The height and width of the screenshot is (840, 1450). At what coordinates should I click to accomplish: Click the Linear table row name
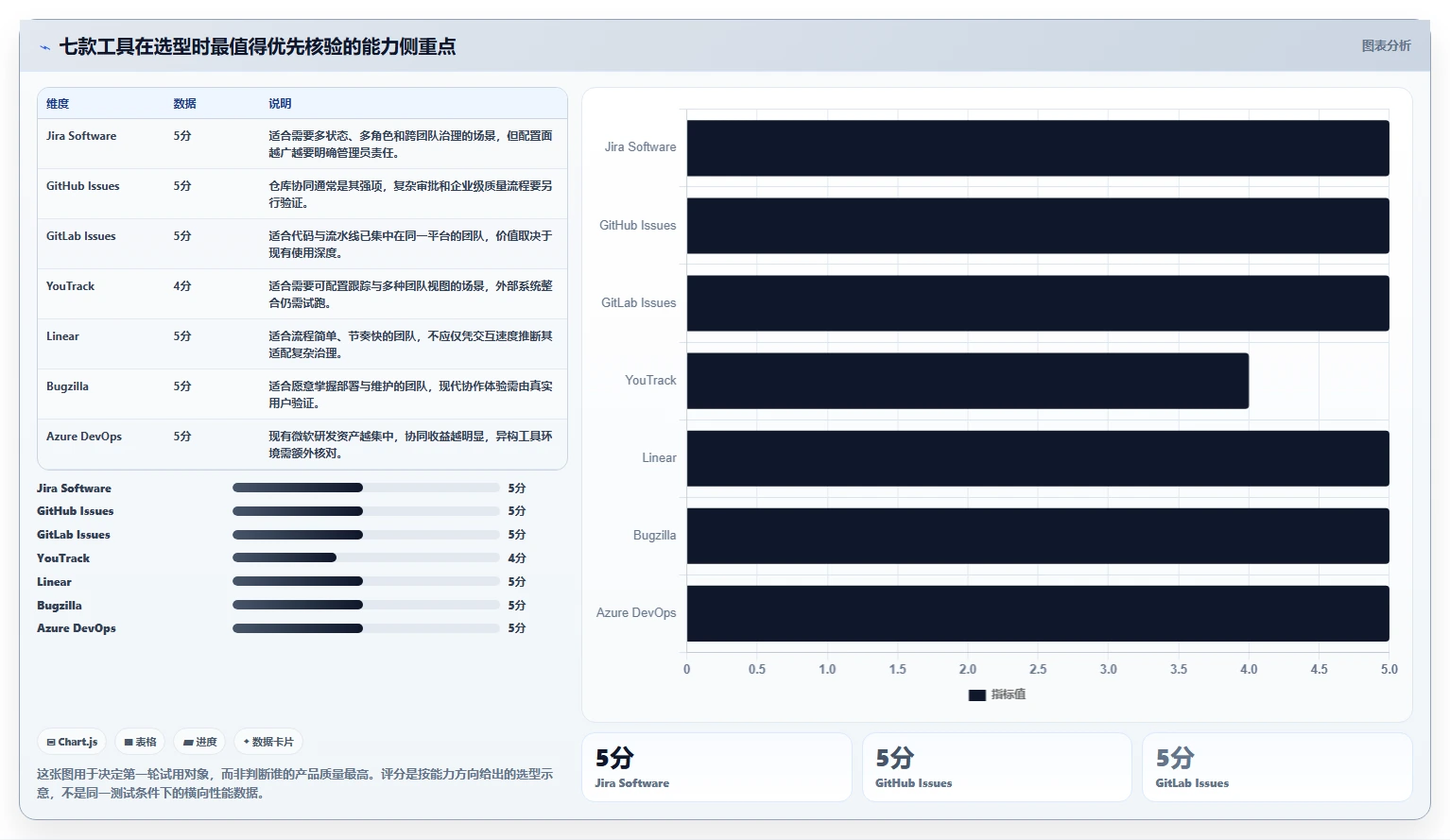[x=62, y=336]
